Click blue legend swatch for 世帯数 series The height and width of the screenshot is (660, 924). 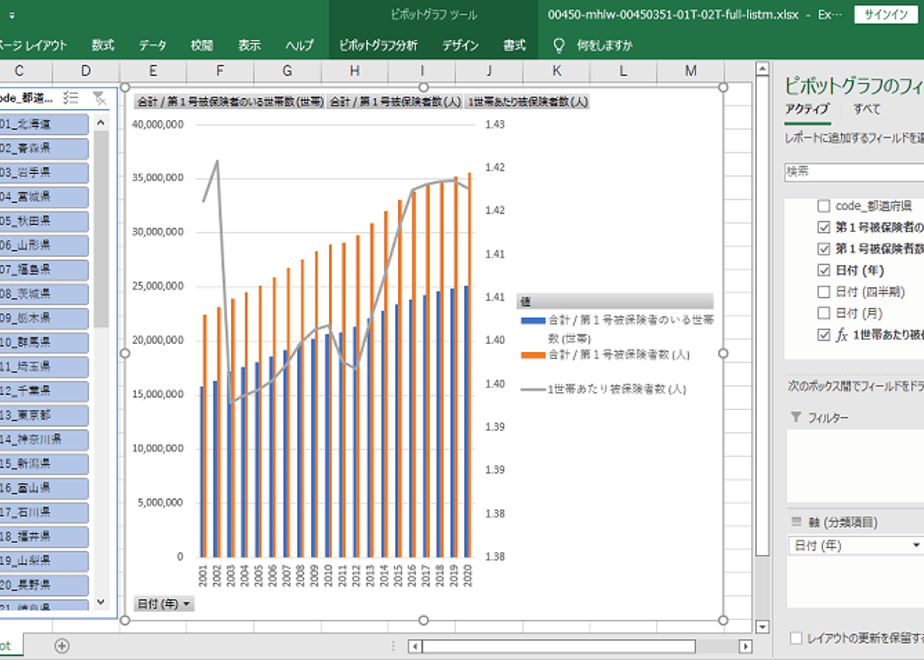533,321
